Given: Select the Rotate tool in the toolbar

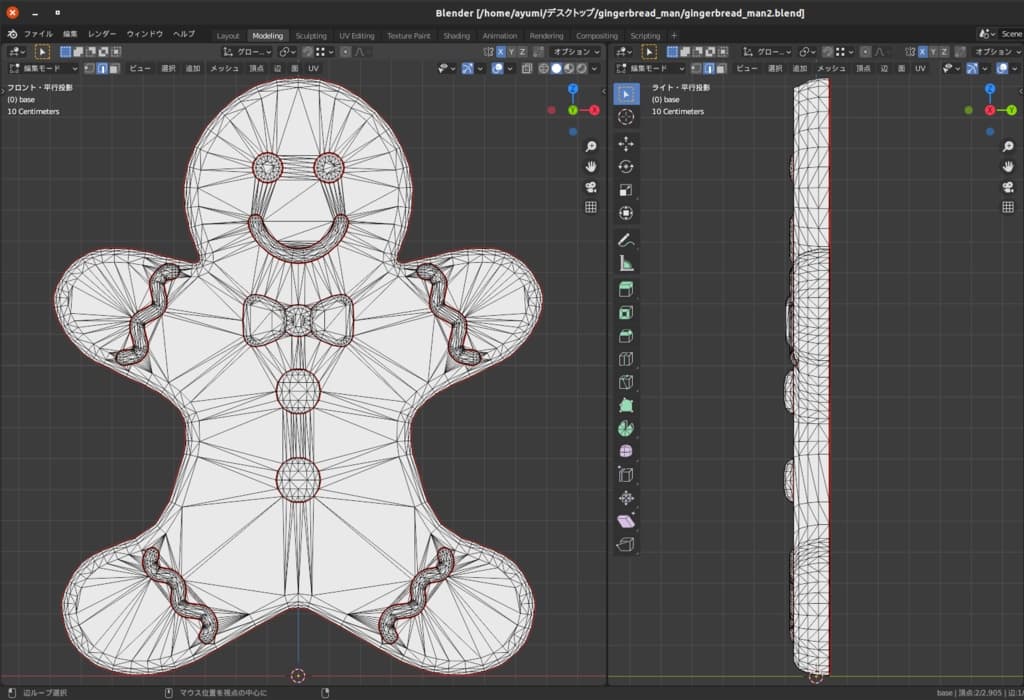Looking at the screenshot, I should pos(626,167).
